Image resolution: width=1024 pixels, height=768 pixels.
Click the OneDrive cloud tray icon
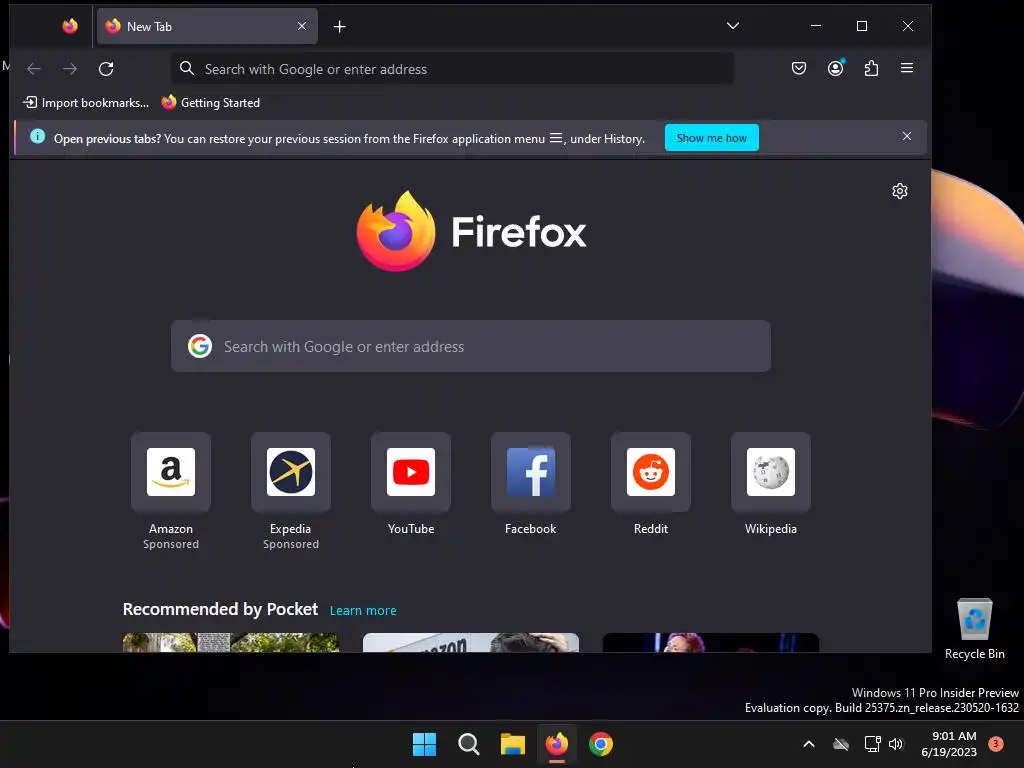(x=841, y=744)
